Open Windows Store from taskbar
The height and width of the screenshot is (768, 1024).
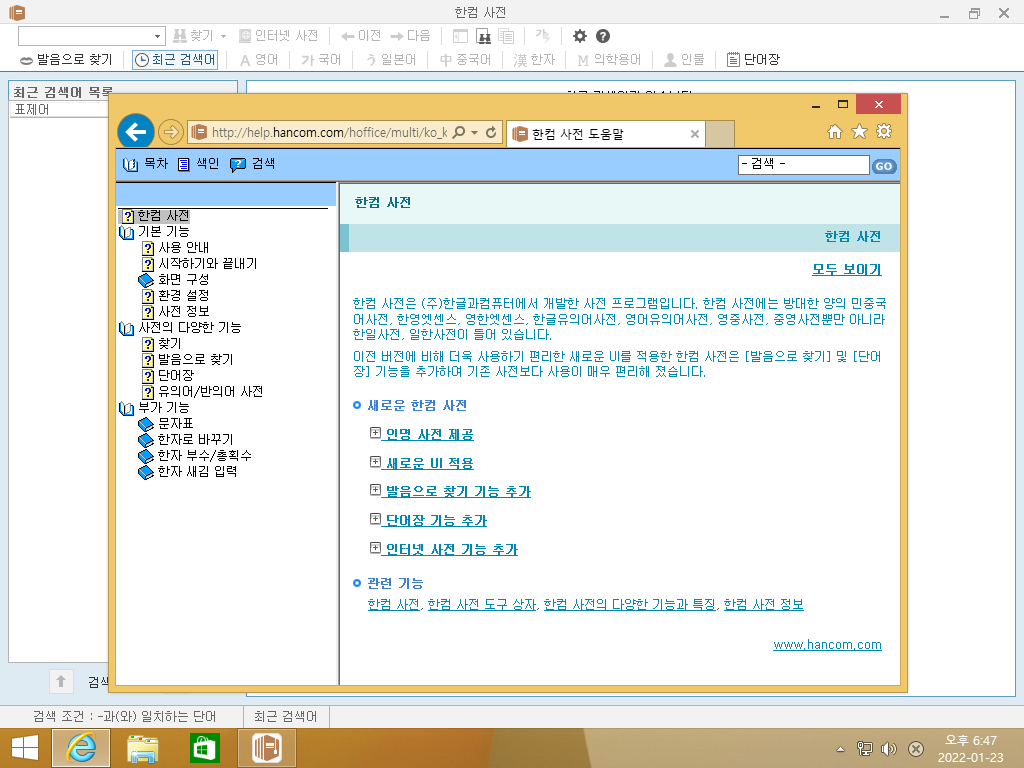point(204,748)
